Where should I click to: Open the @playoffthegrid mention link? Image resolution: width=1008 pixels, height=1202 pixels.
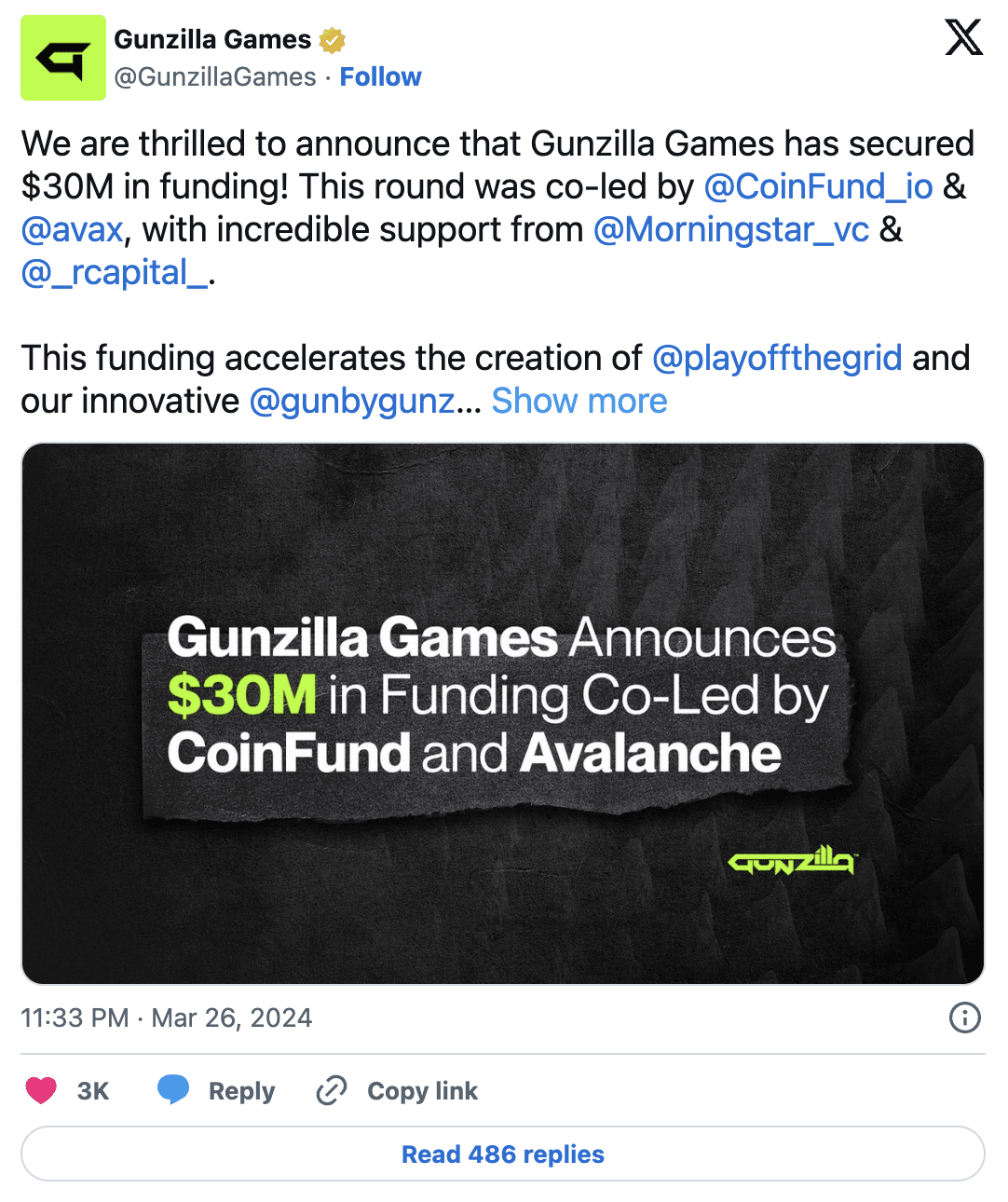tap(777, 358)
